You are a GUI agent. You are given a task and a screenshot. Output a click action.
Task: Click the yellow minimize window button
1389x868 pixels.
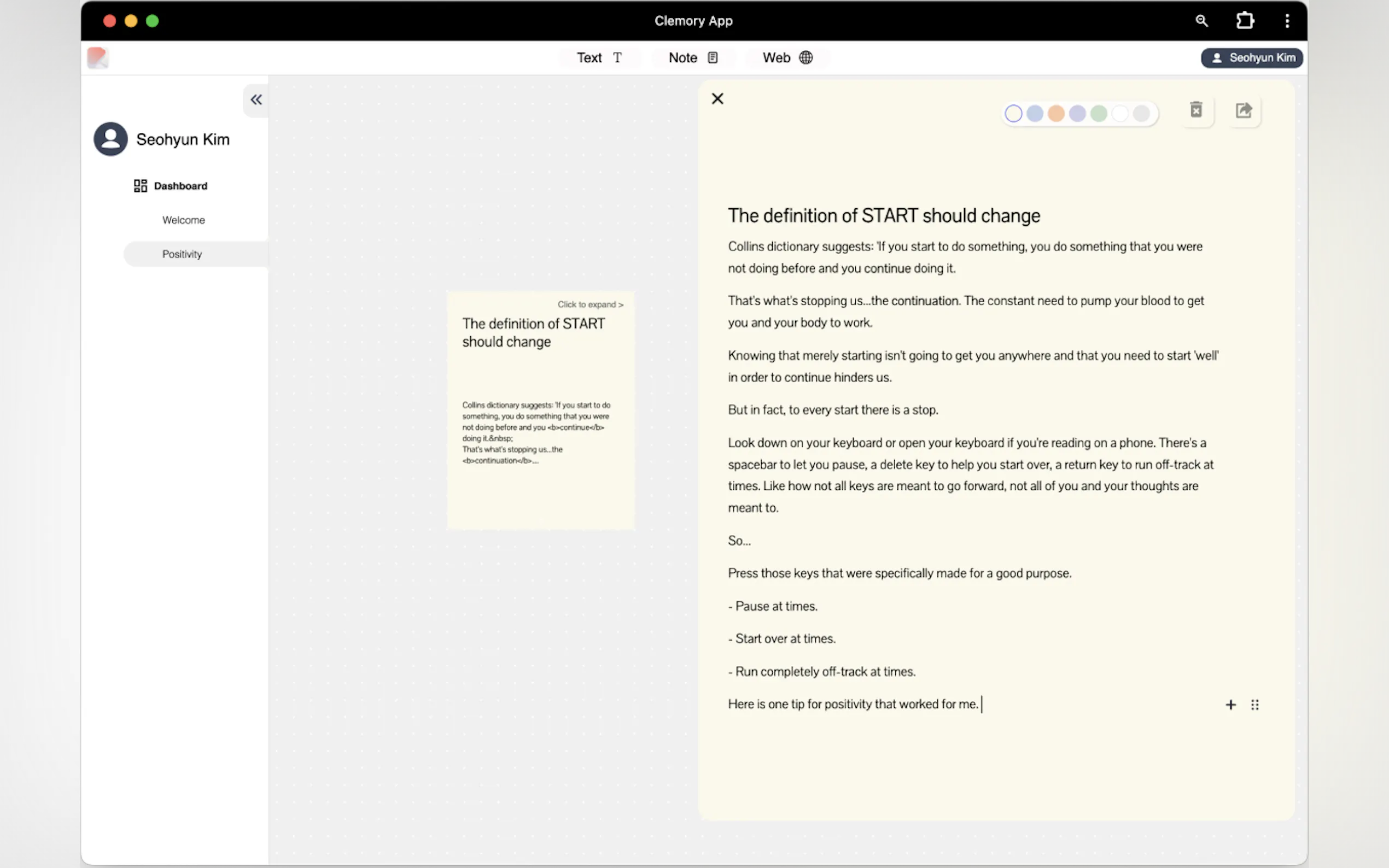pyautogui.click(x=131, y=21)
